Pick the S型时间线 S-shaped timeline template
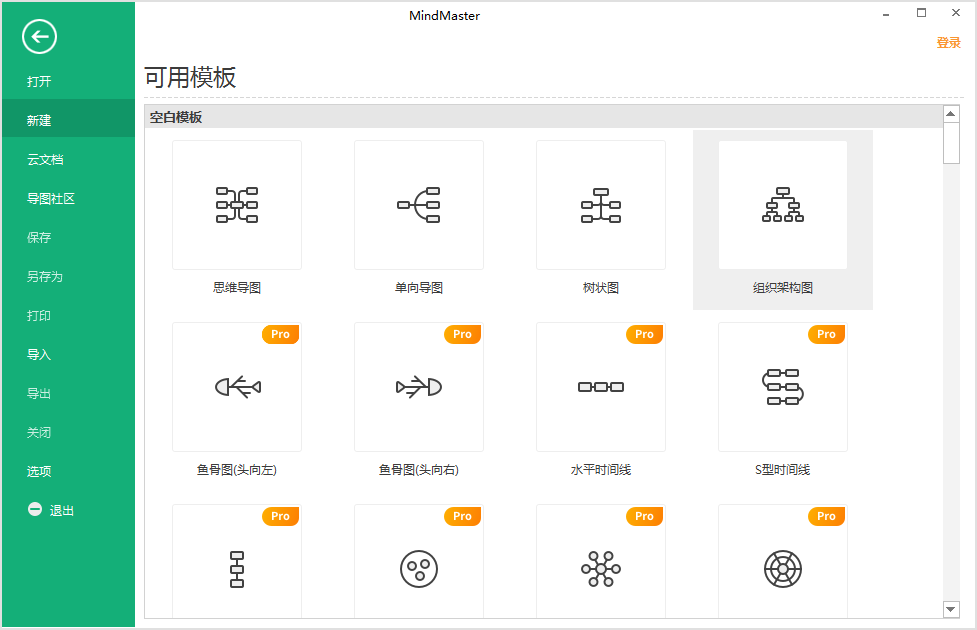Screen dimensions: 977x630 coord(783,387)
